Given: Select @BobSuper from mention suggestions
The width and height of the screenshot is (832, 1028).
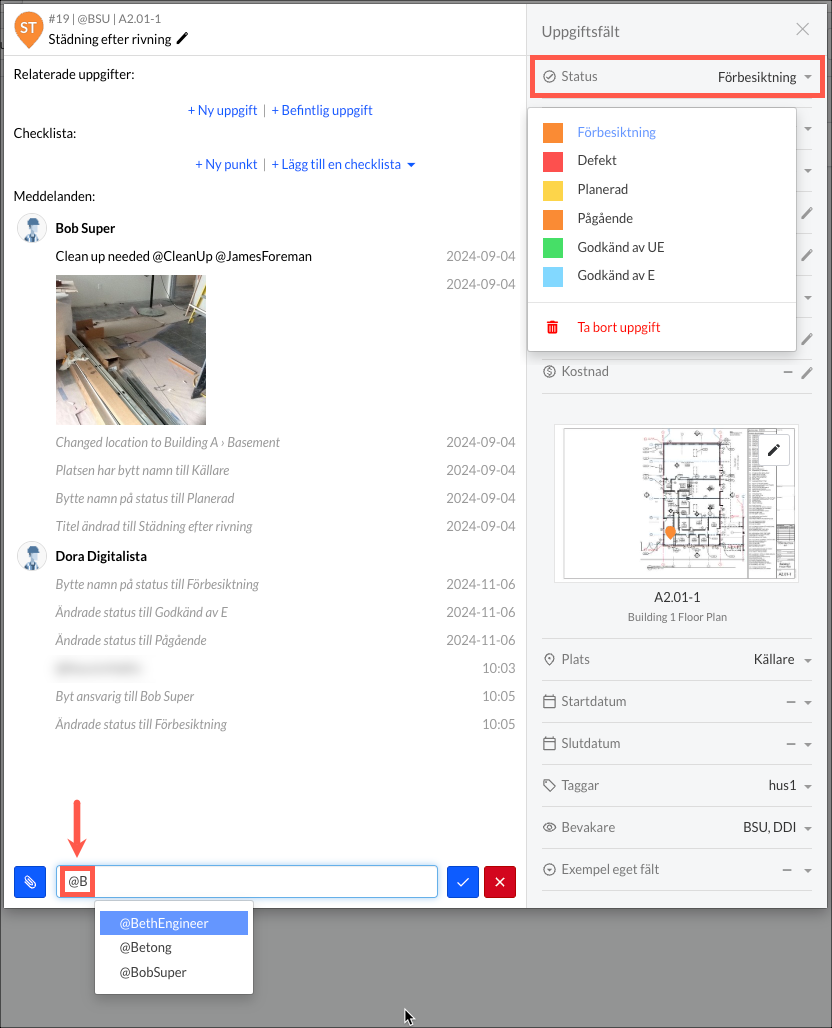Looking at the screenshot, I should [153, 972].
